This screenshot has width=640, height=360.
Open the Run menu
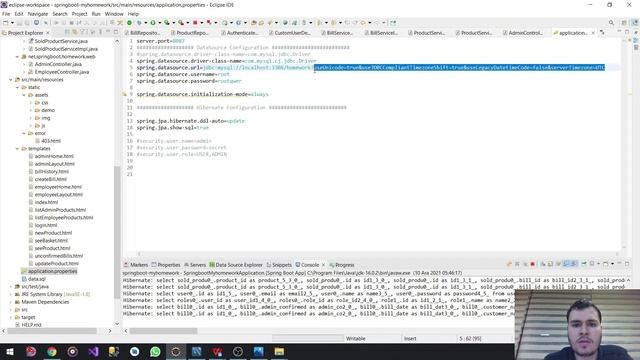[x=96, y=14]
